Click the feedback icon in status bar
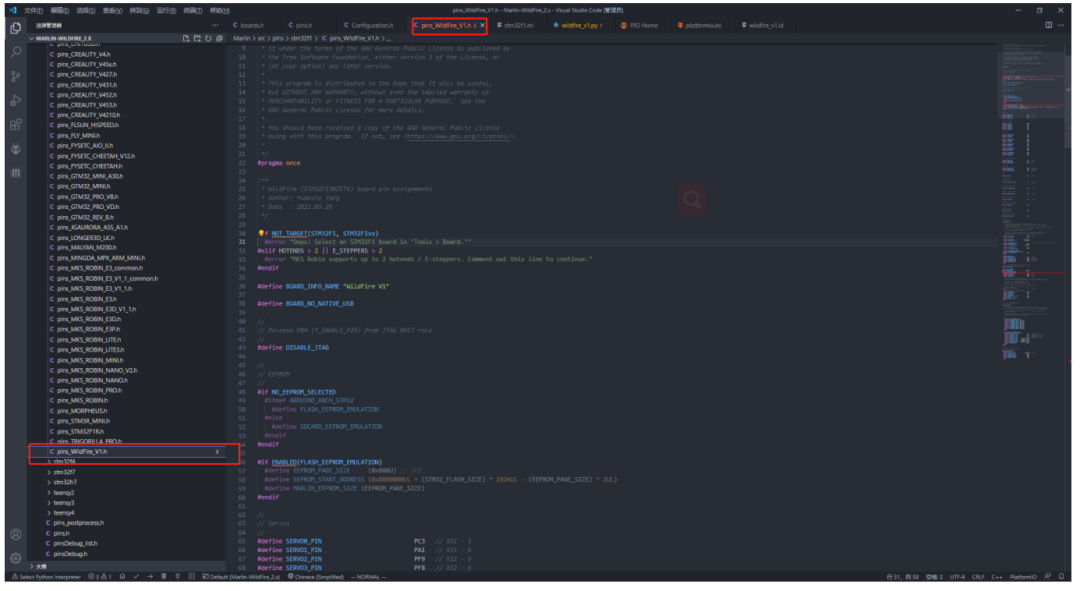The width and height of the screenshot is (1080, 591). click(1048, 577)
